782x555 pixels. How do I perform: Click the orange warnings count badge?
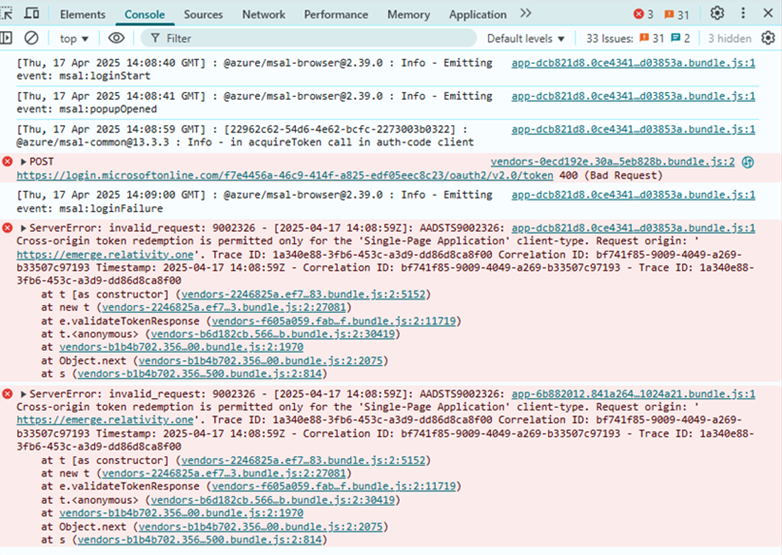(677, 14)
